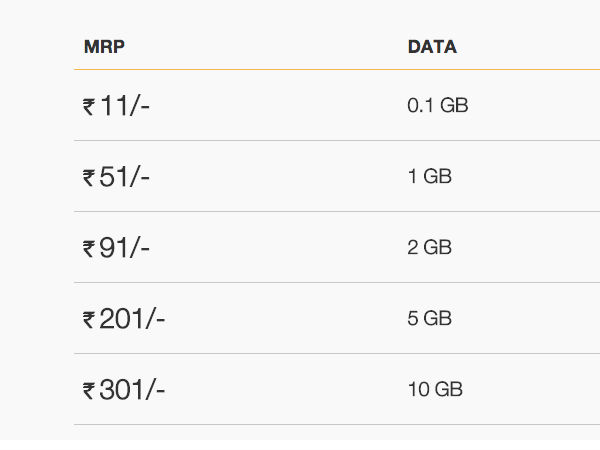Viewport: 600px width, 450px height.
Task: Select the ₹11/- plan price
Action: (x=116, y=105)
